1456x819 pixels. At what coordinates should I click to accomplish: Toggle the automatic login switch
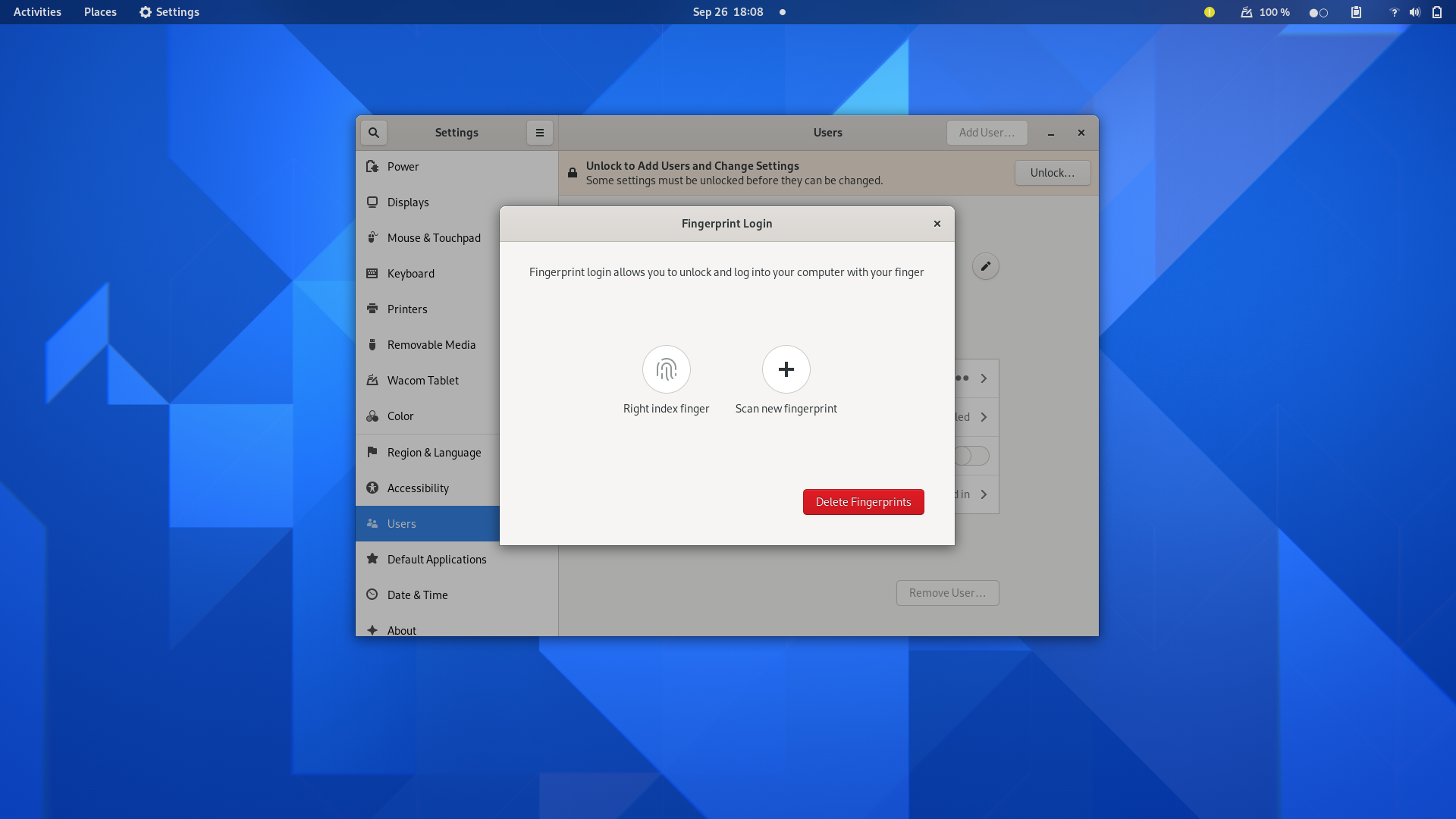(x=971, y=456)
